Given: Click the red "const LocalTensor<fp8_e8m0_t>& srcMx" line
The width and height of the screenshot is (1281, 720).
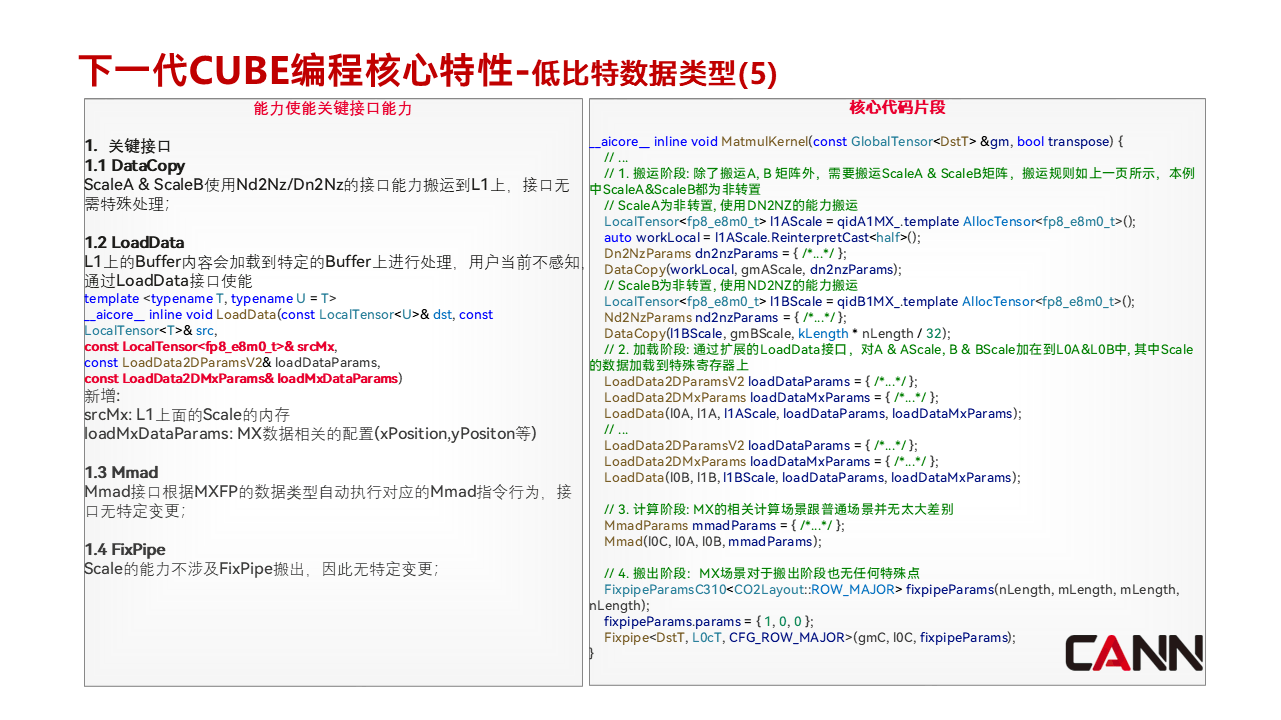Looking at the screenshot, I should pos(211,346).
